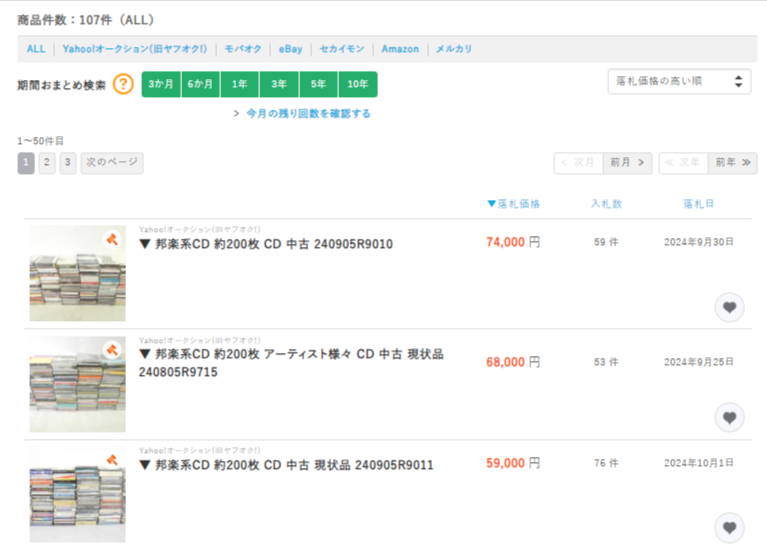
Task: Favorite the 74,000 yen listing heart icon
Action: point(729,307)
